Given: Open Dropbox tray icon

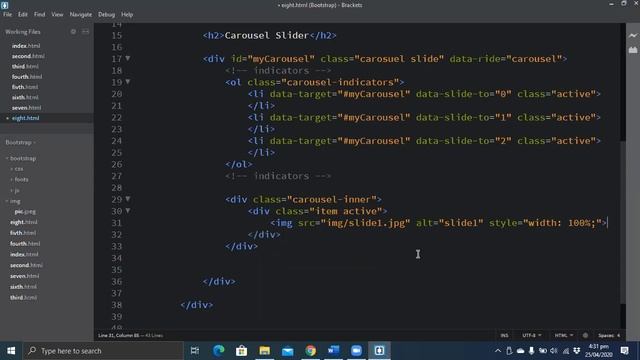Looking at the screenshot, I should click(x=576, y=351).
